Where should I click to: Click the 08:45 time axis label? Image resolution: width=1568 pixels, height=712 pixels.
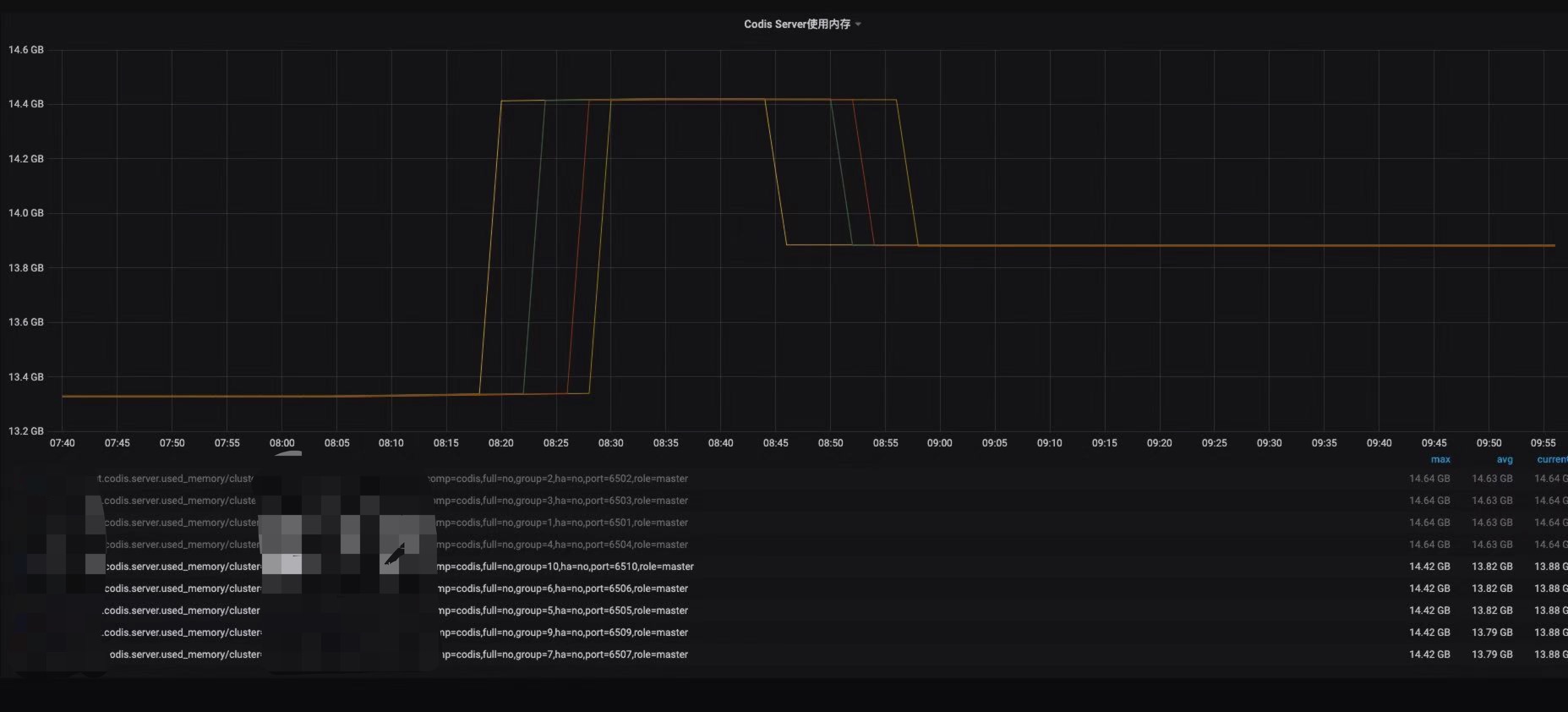(775, 443)
